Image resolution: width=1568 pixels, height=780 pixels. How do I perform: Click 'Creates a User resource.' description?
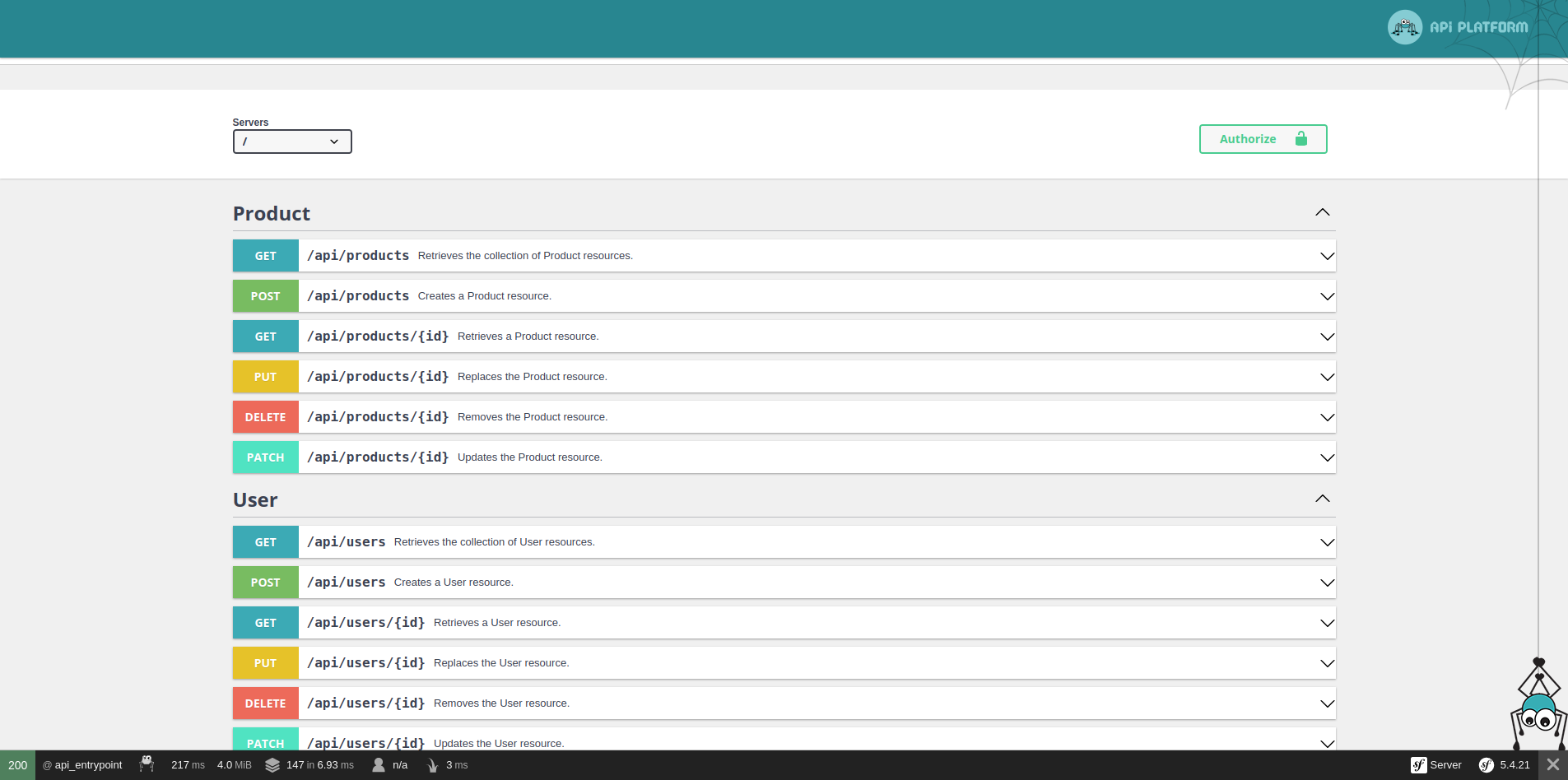click(x=454, y=583)
